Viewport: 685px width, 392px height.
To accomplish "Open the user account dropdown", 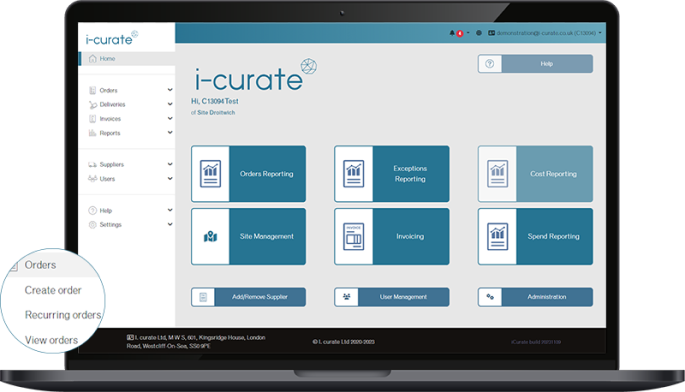I will [x=545, y=33].
